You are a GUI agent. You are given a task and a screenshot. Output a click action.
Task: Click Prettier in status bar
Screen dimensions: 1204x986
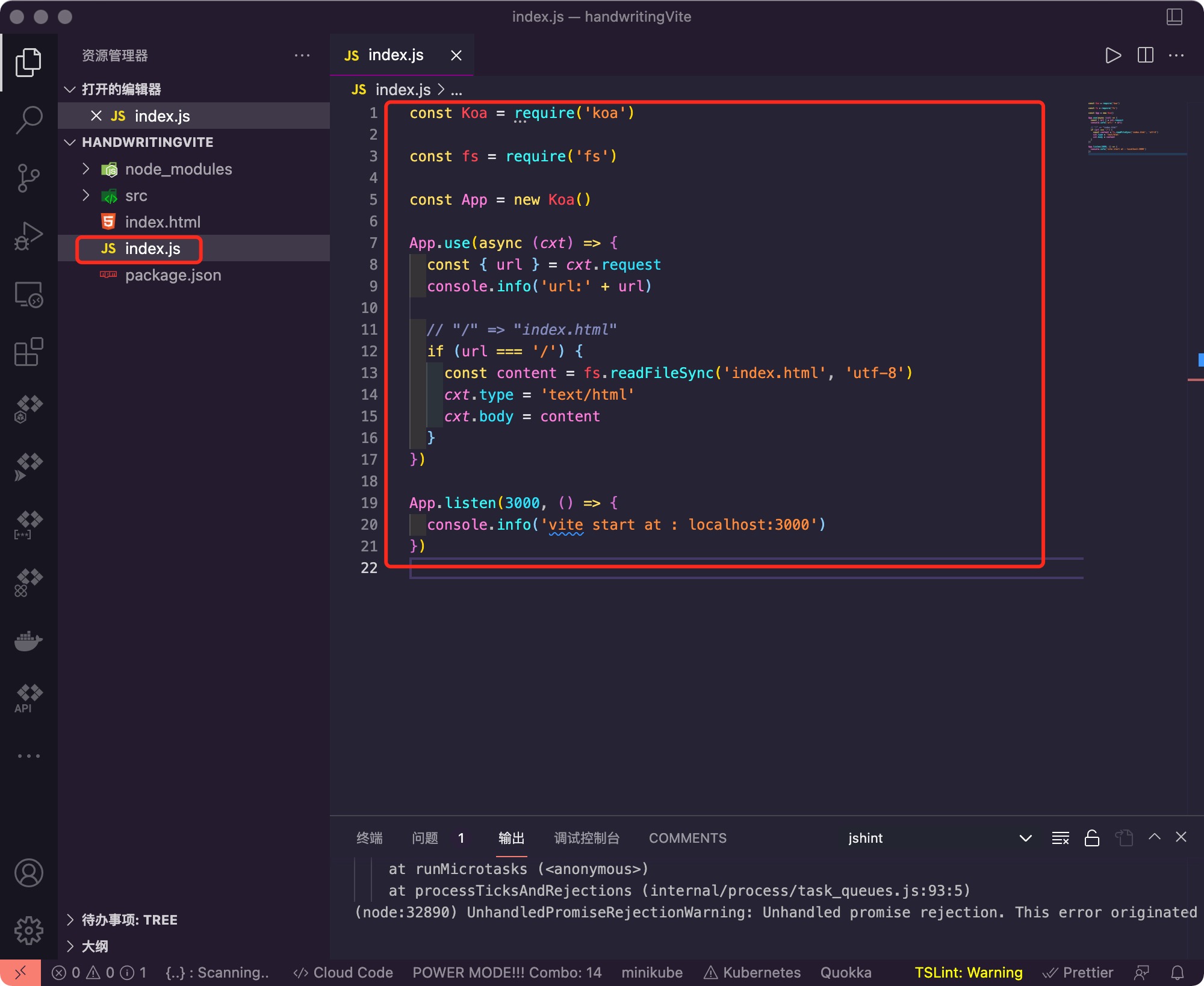pyautogui.click(x=1078, y=973)
